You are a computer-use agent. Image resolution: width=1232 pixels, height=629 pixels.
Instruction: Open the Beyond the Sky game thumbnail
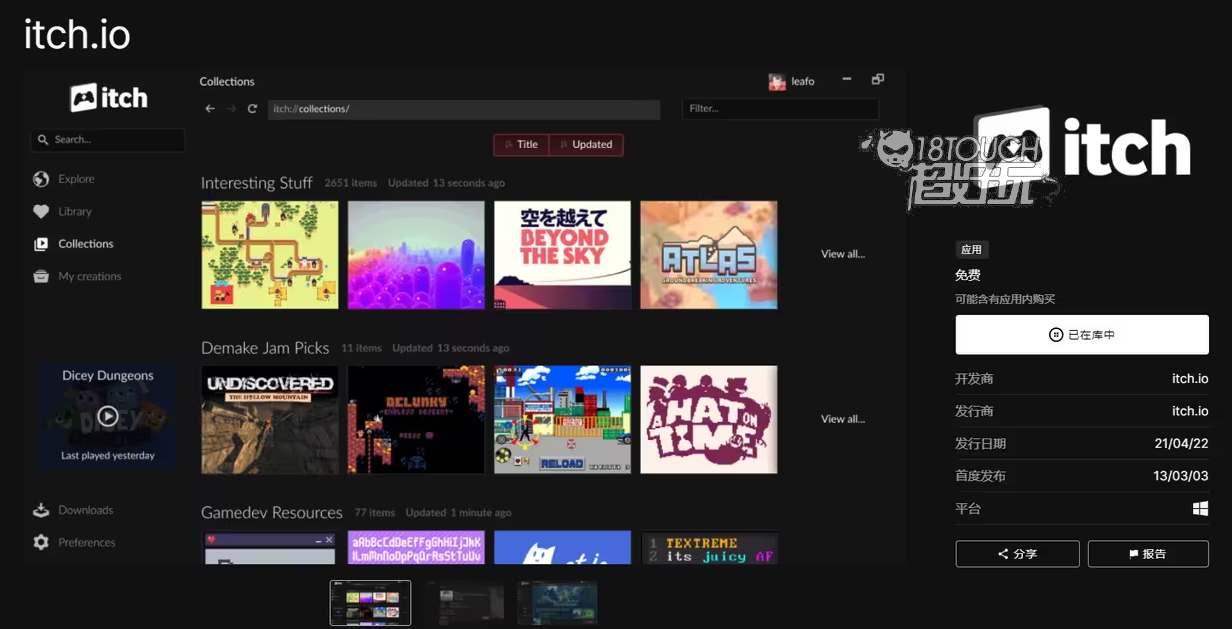coord(563,255)
